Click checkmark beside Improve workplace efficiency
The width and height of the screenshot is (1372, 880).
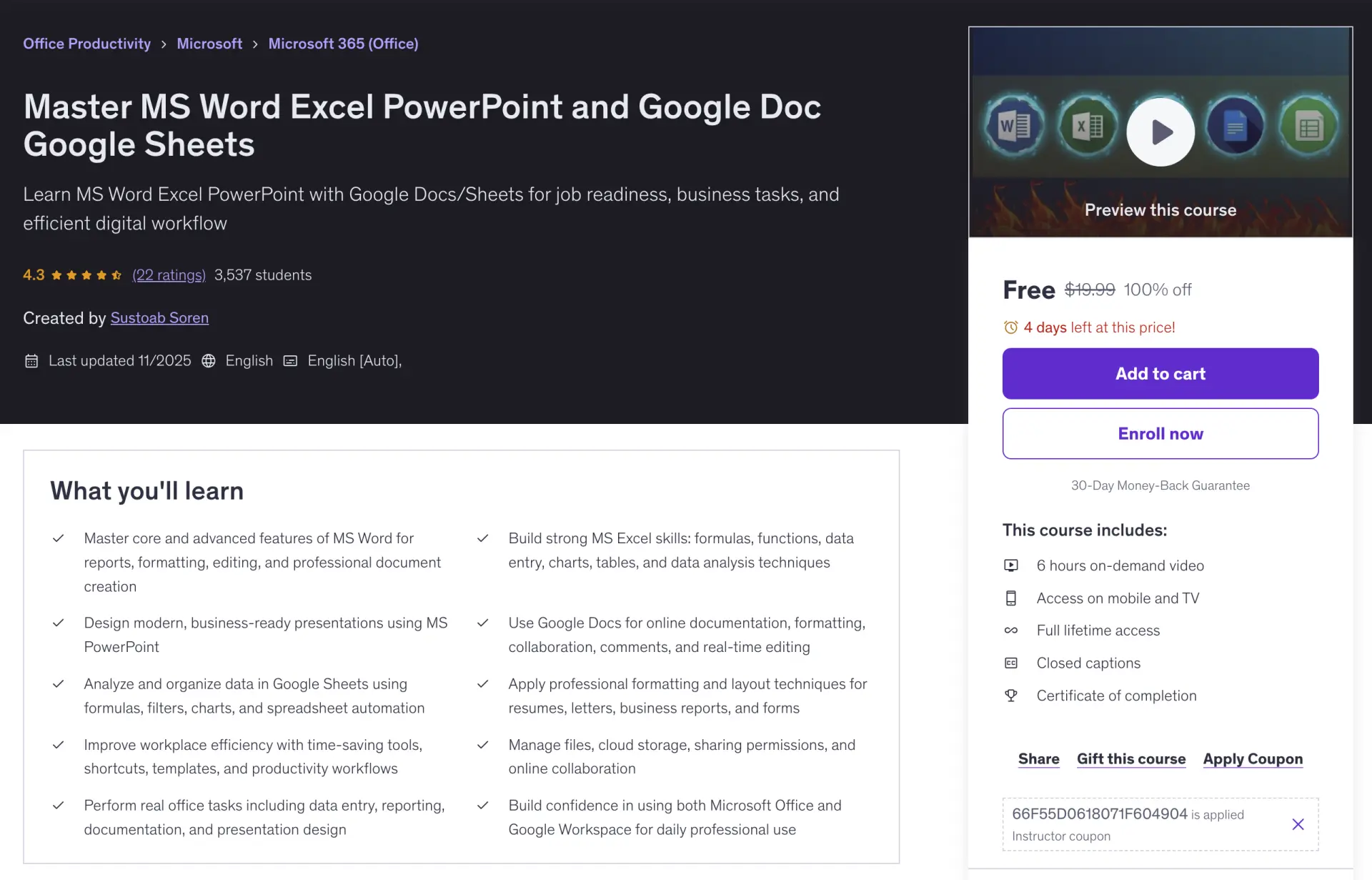[x=59, y=745]
